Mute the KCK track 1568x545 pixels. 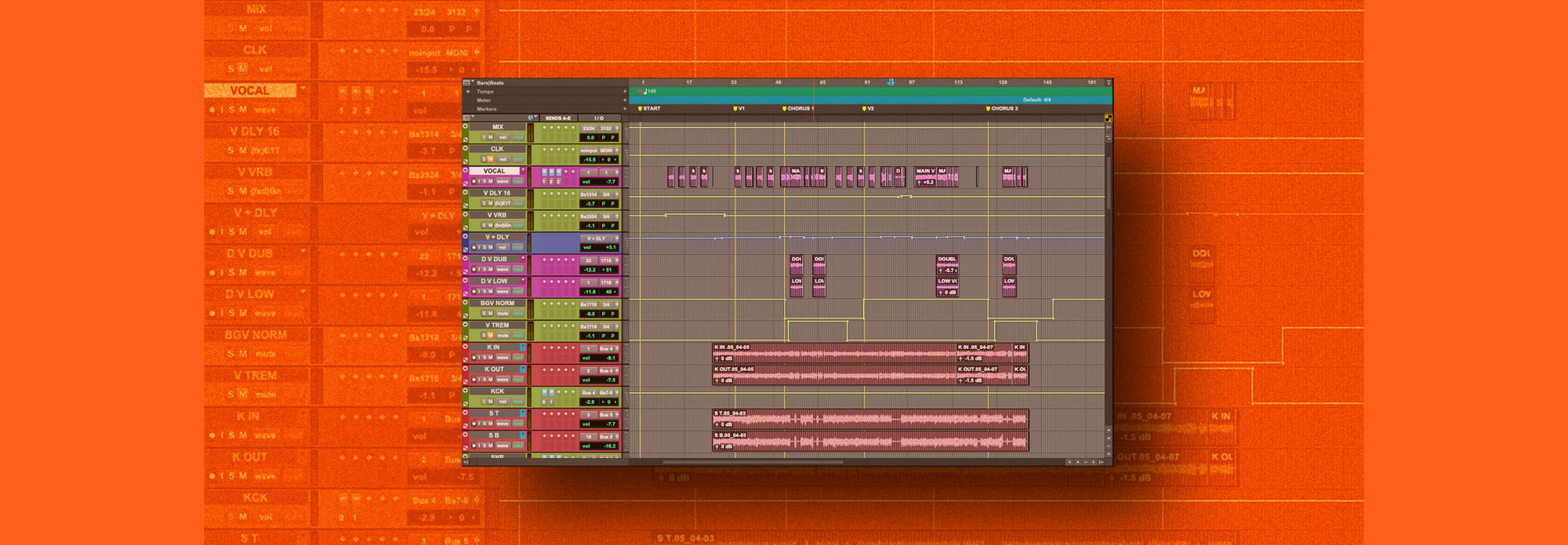point(491,401)
